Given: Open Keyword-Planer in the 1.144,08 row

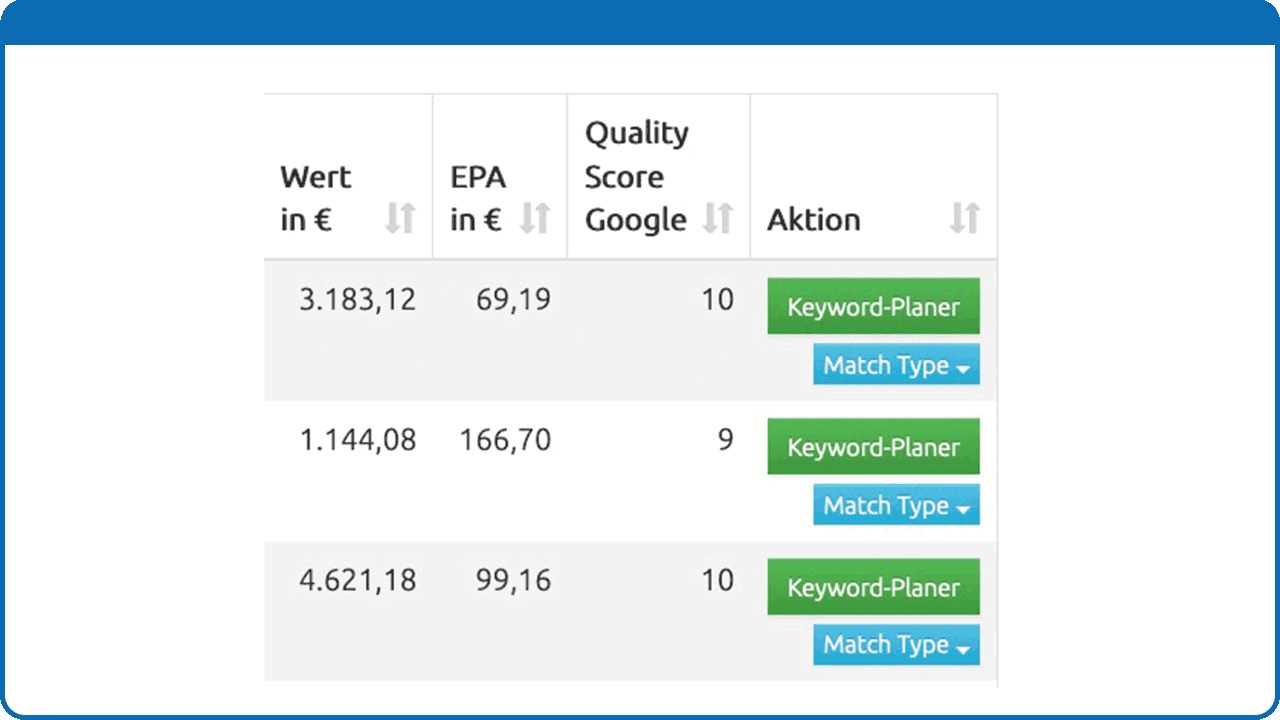Looking at the screenshot, I should [x=873, y=446].
